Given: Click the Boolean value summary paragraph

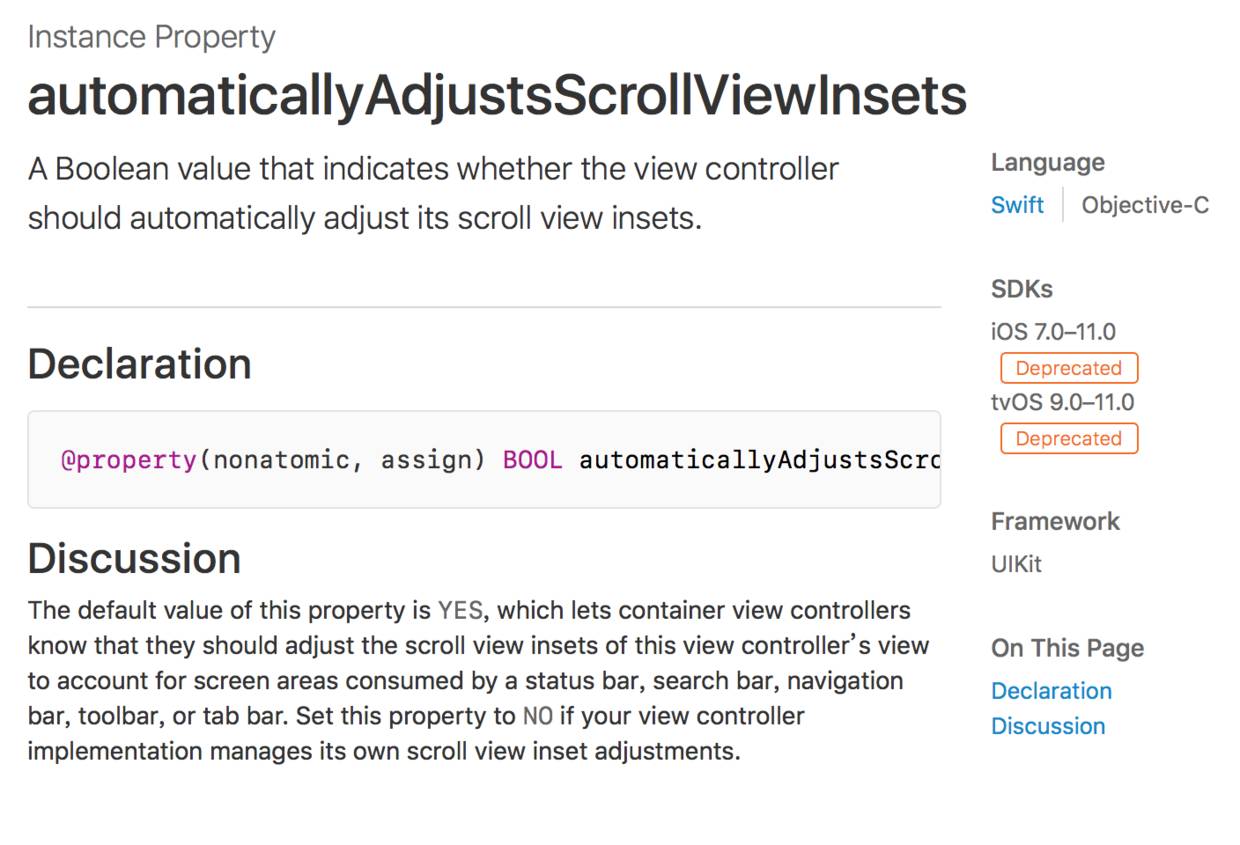Looking at the screenshot, I should (x=432, y=193).
